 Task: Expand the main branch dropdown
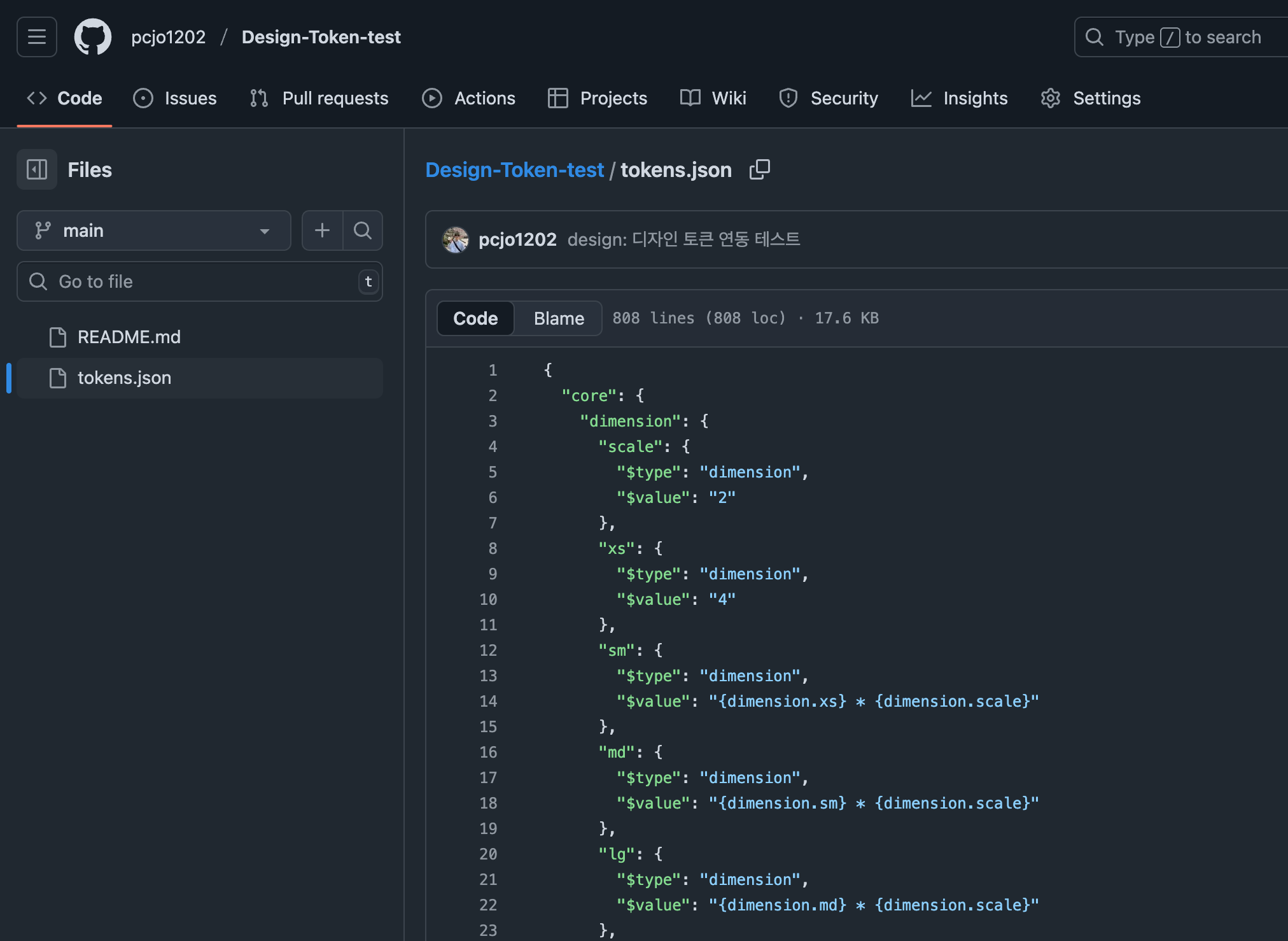[154, 230]
